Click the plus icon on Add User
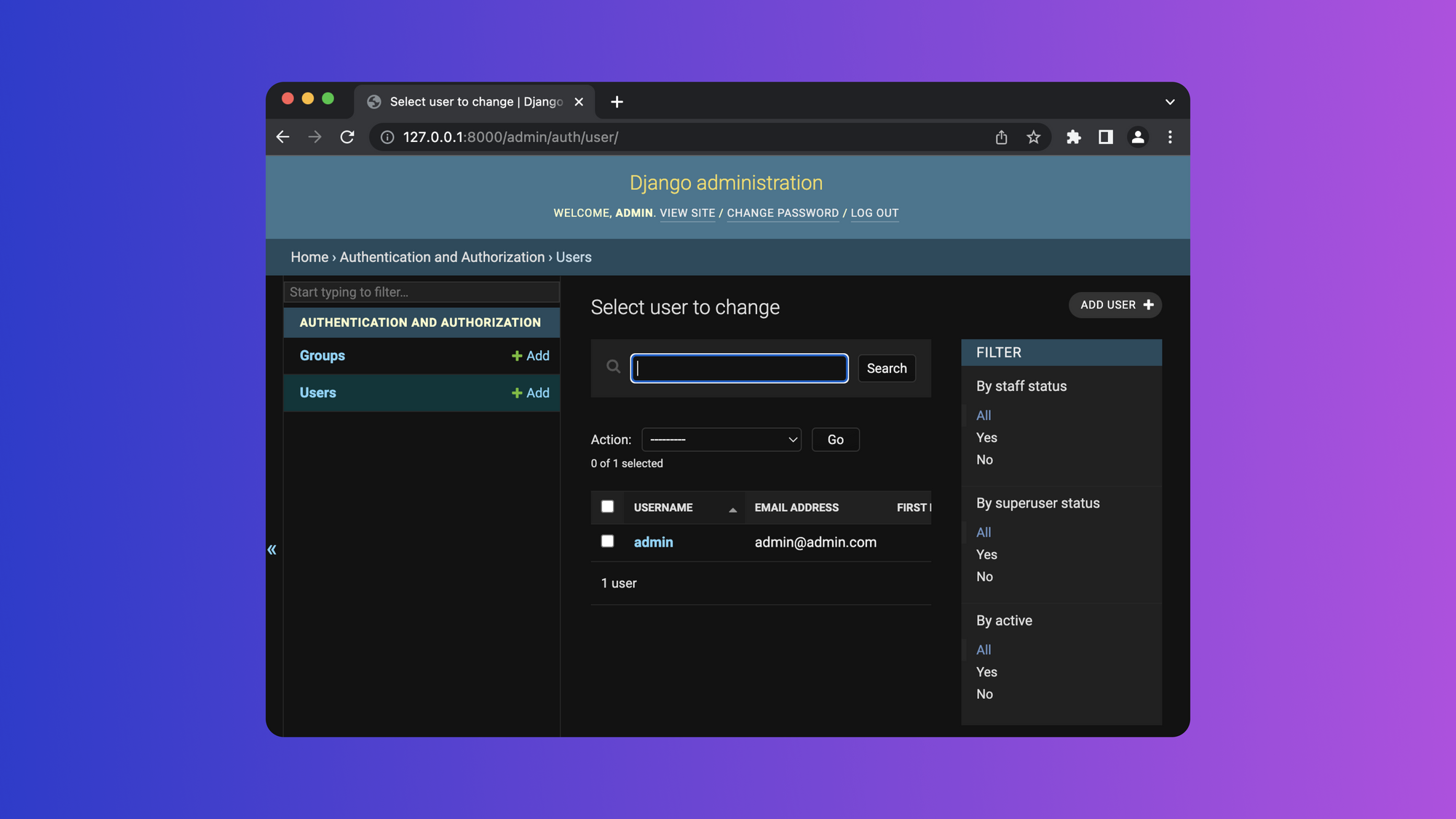1456x819 pixels. point(1148,305)
